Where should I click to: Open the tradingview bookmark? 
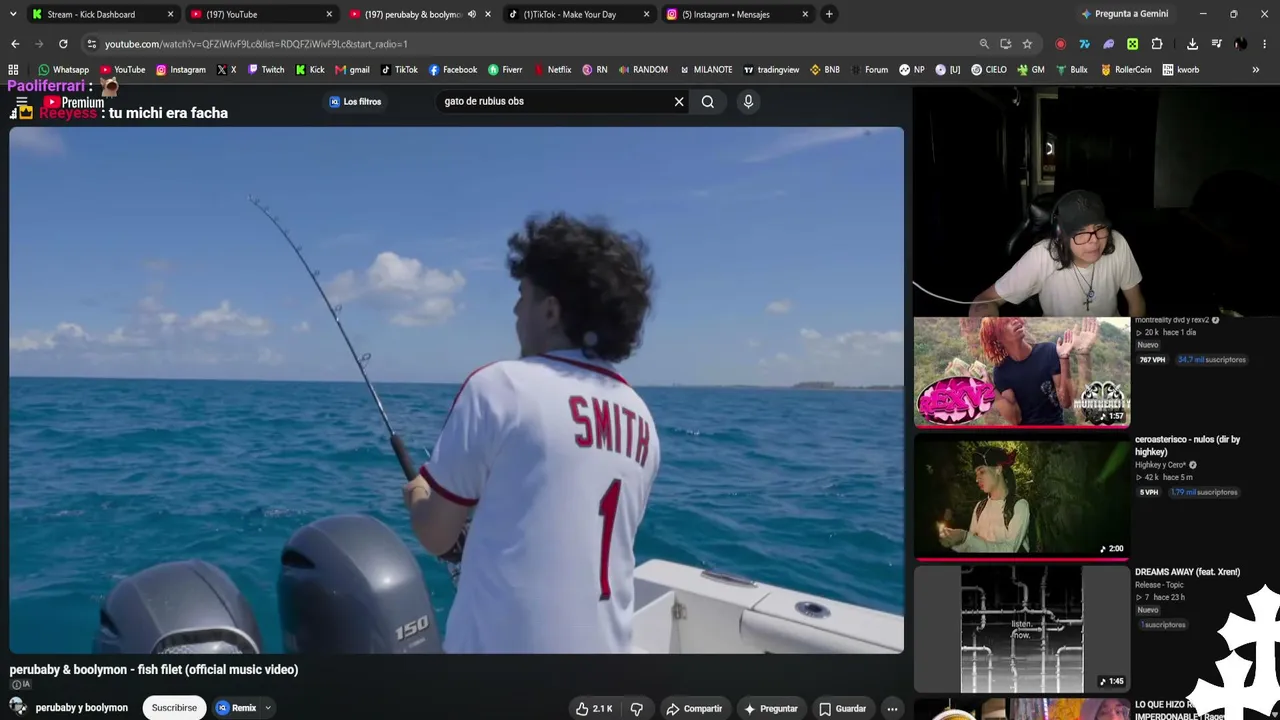[x=771, y=70]
